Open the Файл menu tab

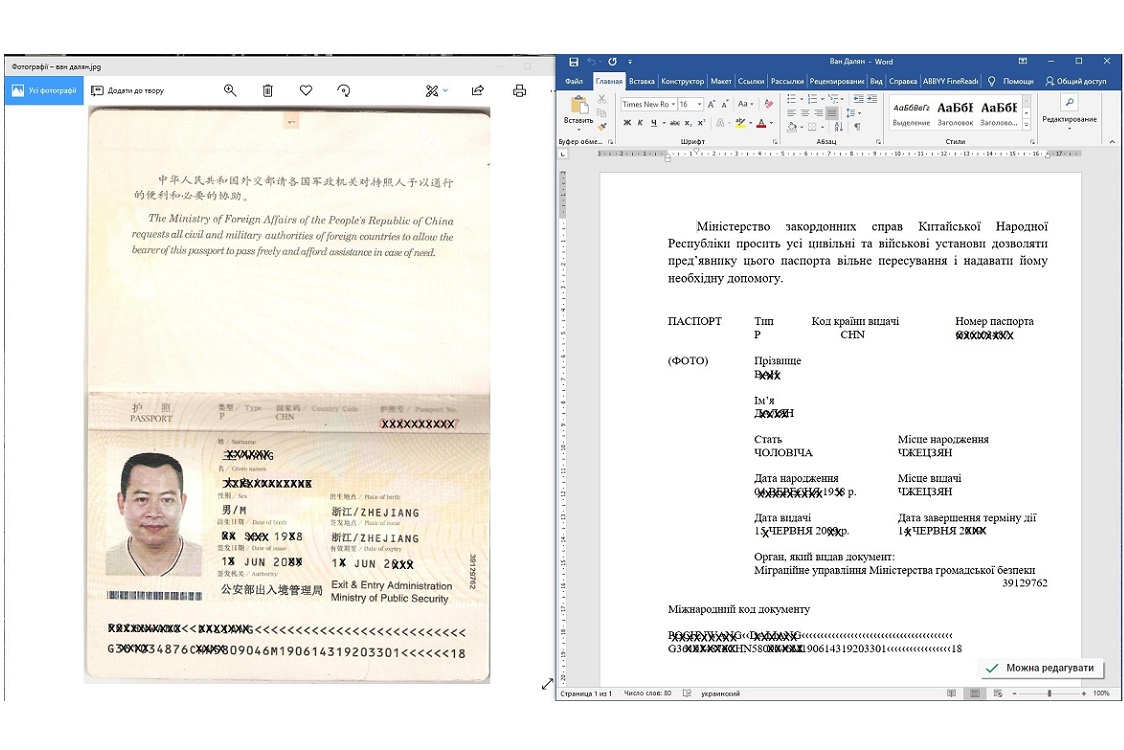click(574, 81)
